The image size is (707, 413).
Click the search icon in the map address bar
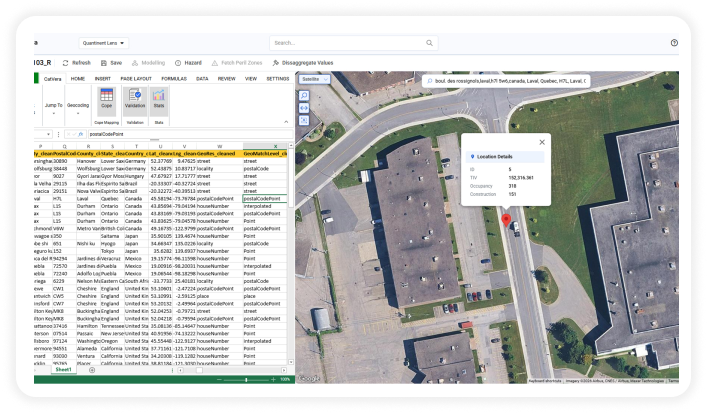coord(430,81)
